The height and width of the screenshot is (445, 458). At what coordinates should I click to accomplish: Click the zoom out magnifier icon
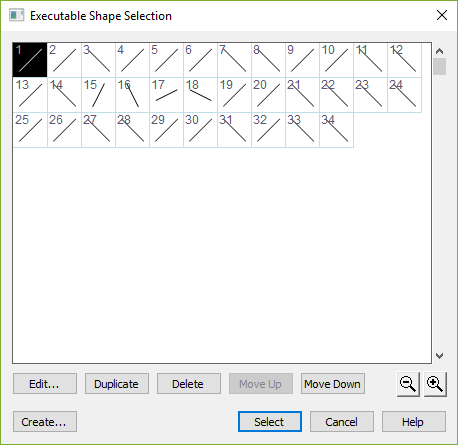click(x=408, y=384)
